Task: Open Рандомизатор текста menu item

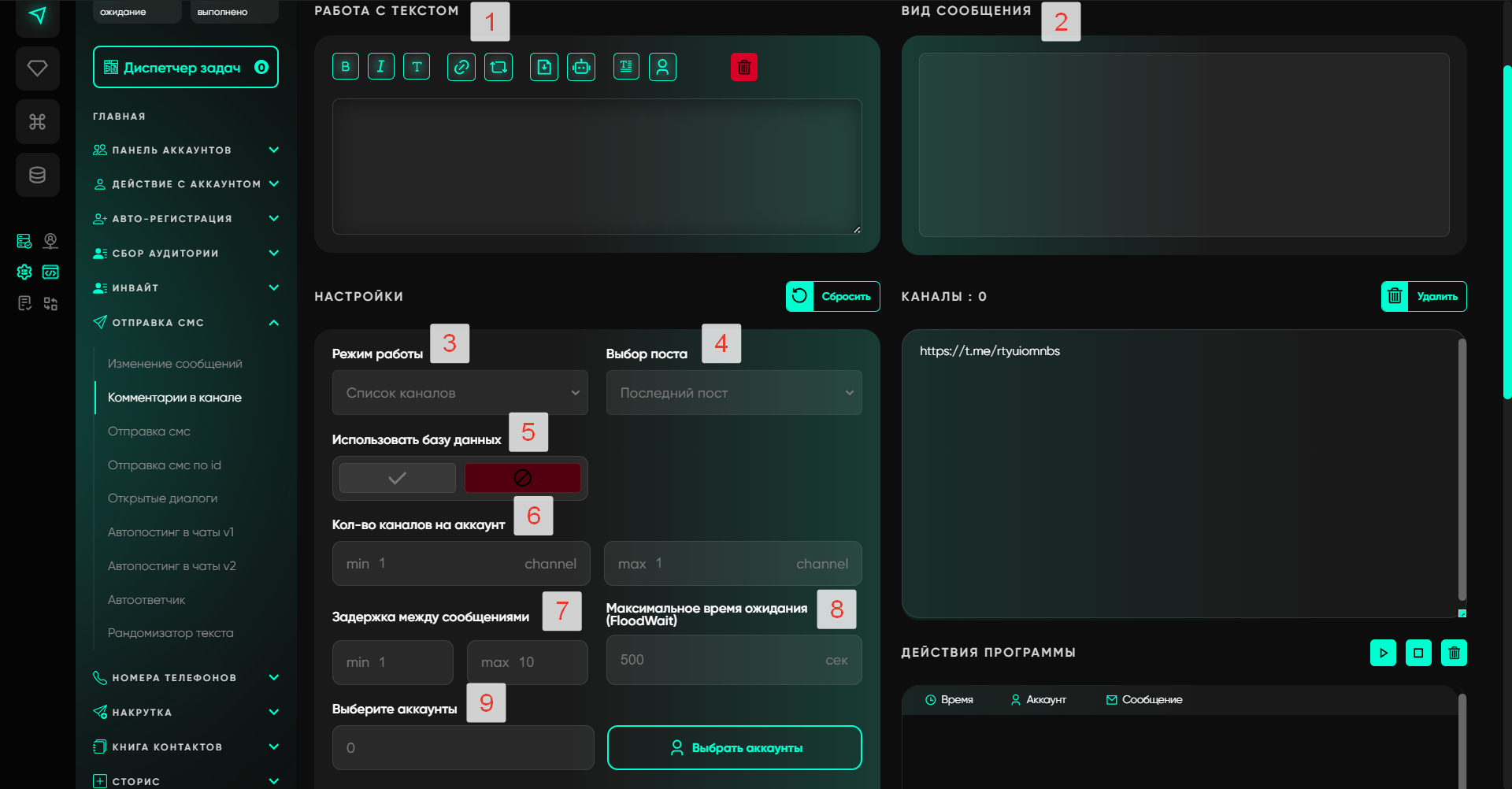Action: 170,633
